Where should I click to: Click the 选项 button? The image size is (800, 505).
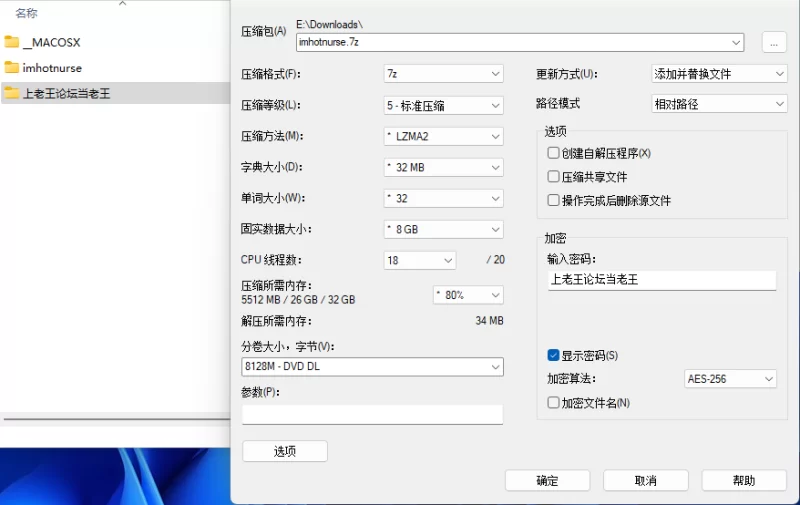(285, 451)
